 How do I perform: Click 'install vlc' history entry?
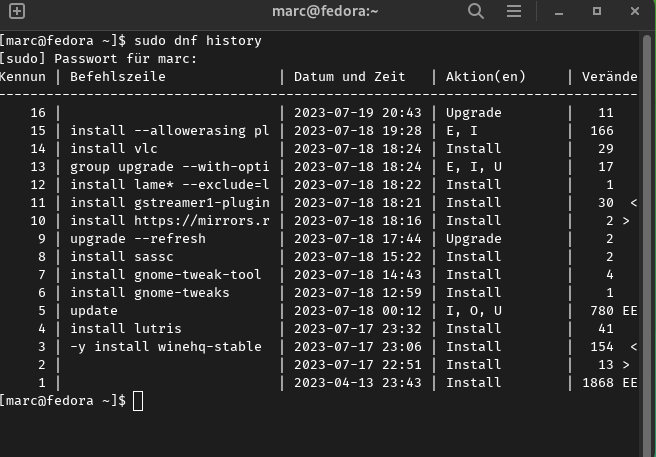pyautogui.click(x=114, y=149)
